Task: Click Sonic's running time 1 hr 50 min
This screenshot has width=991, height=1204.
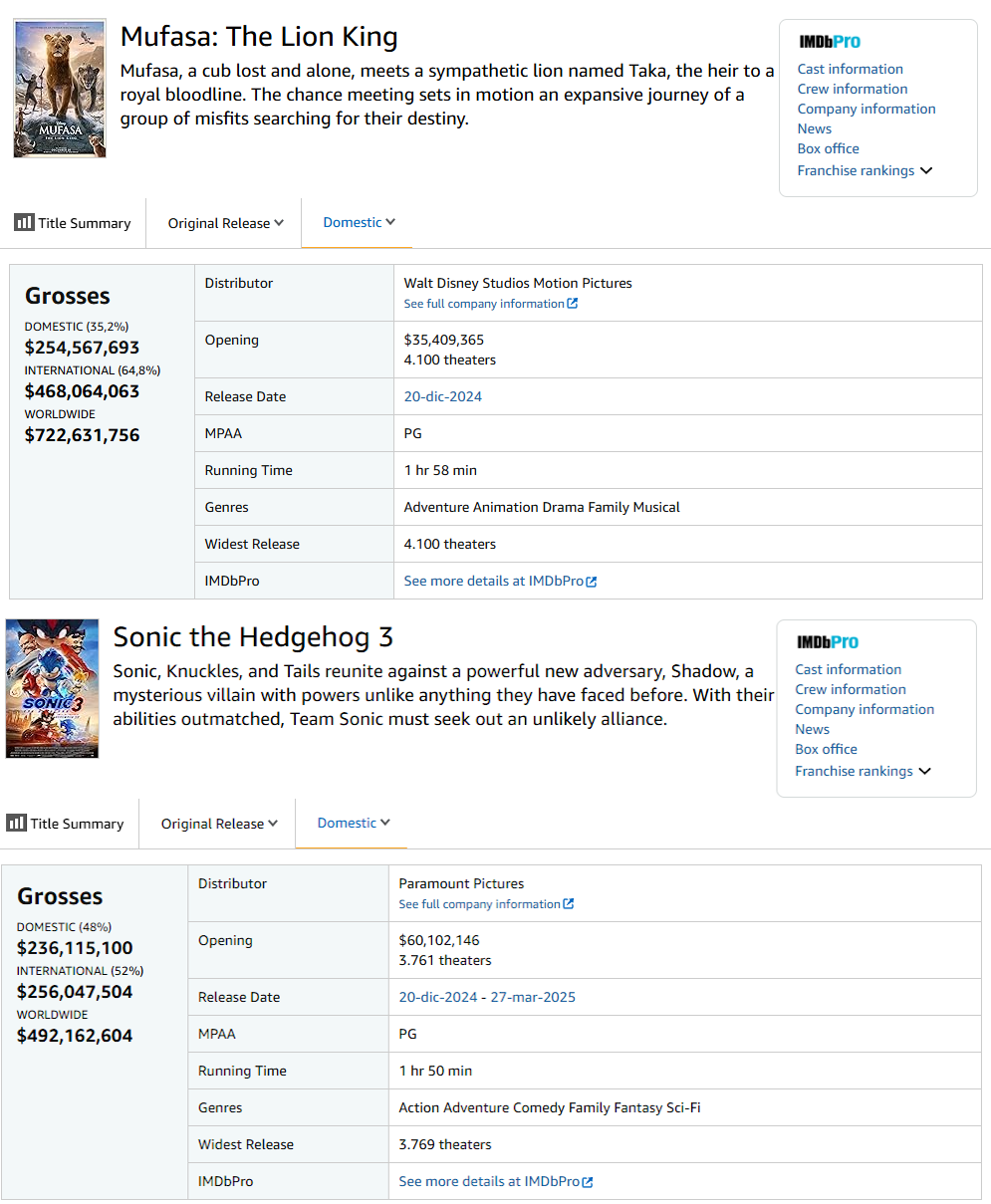Action: (x=435, y=1071)
